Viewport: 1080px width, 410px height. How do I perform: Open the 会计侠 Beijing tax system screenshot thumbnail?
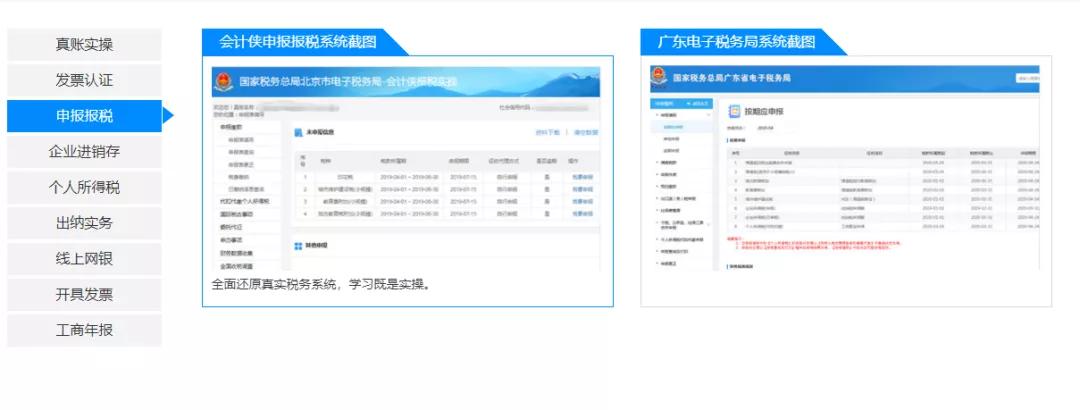(x=406, y=168)
